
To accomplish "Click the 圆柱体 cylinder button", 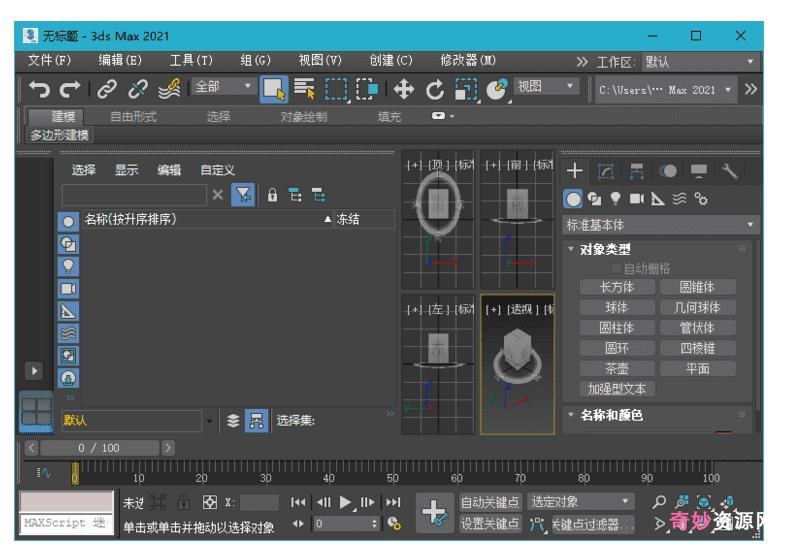I will tap(617, 328).
